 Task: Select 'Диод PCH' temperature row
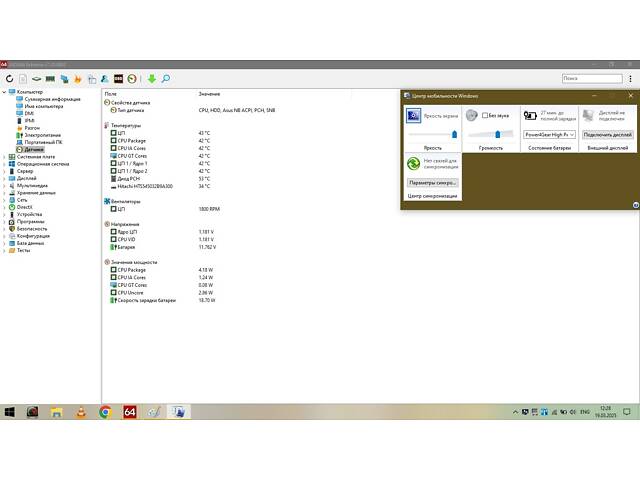(129, 179)
